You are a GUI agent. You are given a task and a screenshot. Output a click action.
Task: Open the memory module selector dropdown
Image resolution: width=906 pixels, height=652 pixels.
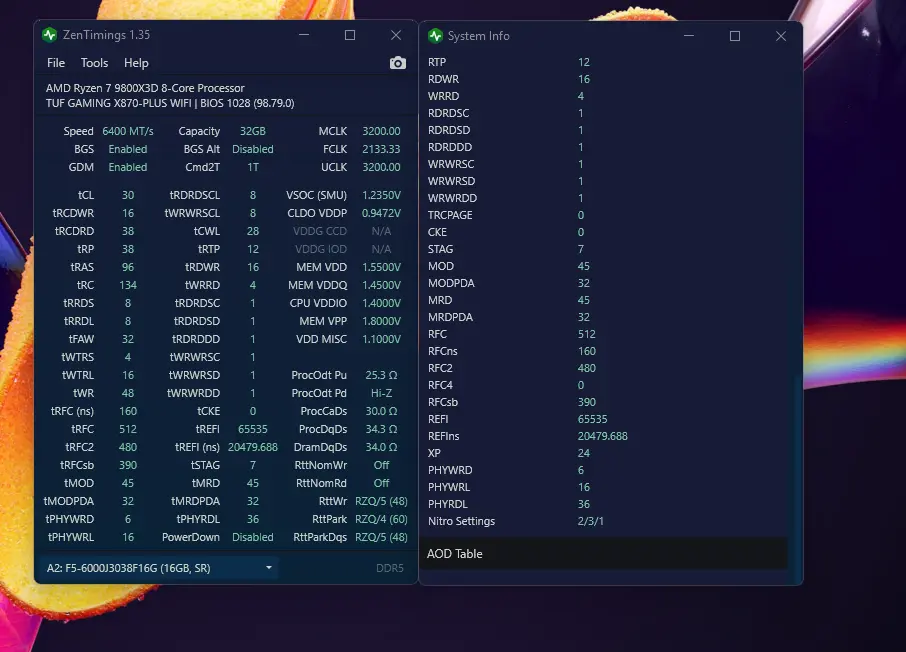tap(158, 568)
